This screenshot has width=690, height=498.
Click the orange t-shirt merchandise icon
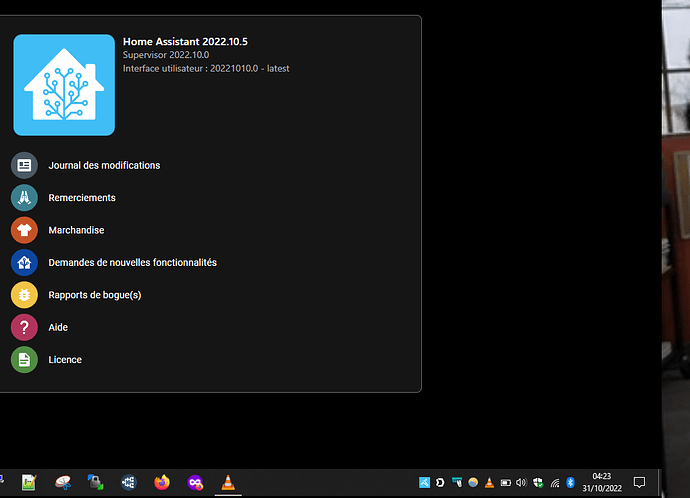tap(24, 230)
